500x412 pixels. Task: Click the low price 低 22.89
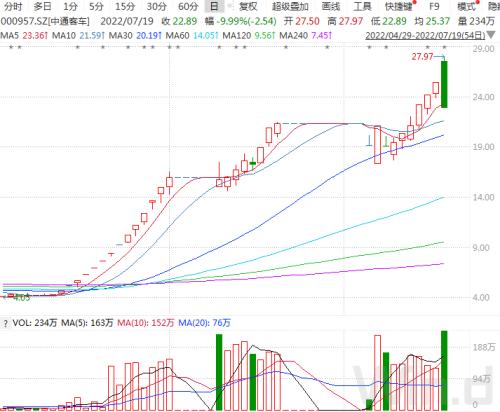389,21
